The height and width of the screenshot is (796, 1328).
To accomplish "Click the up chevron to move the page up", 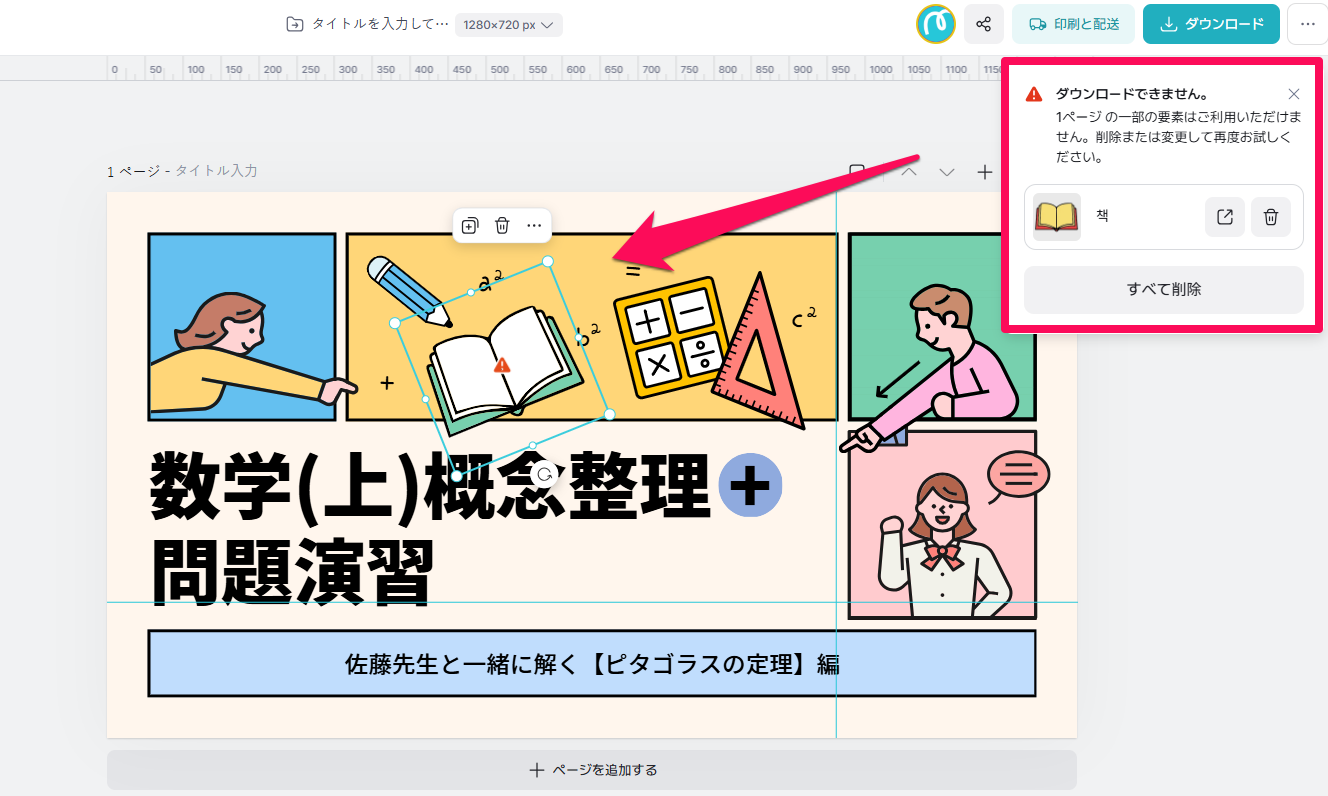I will 909,172.
